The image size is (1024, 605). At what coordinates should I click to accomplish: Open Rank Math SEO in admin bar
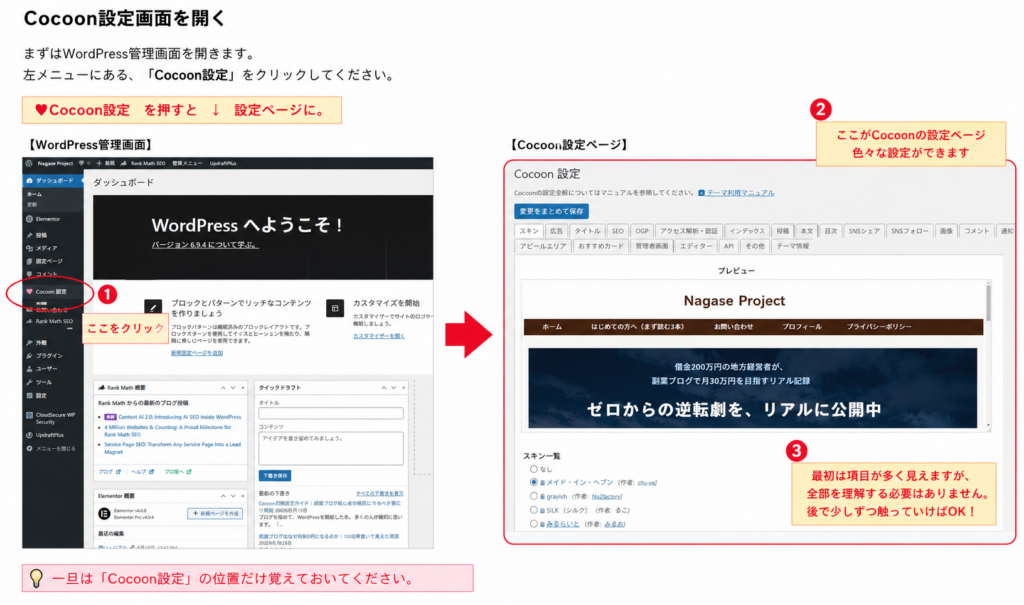pyautogui.click(x=143, y=163)
